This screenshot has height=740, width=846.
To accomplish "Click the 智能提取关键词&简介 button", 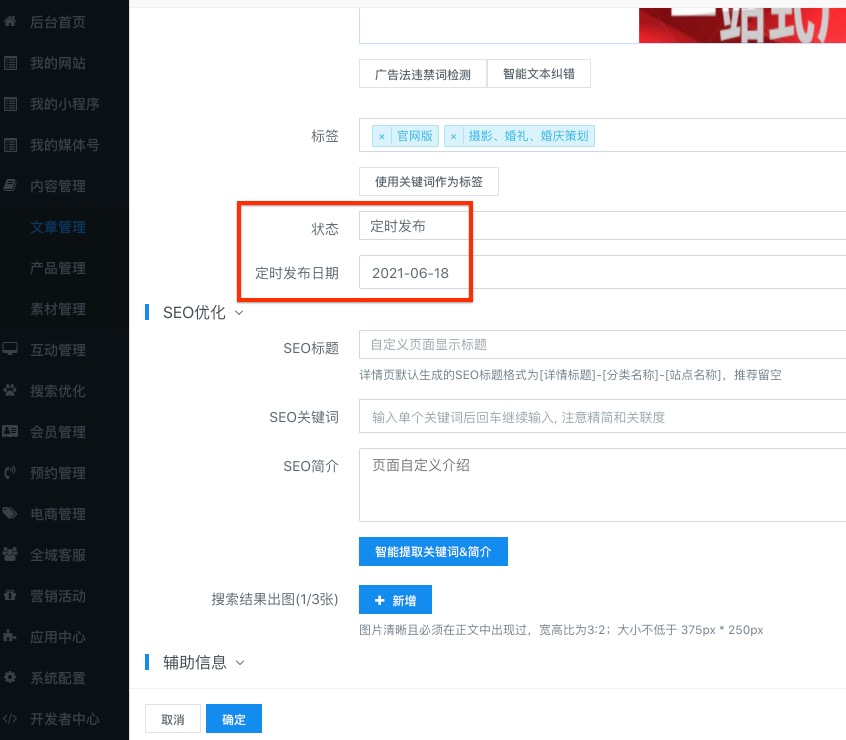I will point(433,551).
